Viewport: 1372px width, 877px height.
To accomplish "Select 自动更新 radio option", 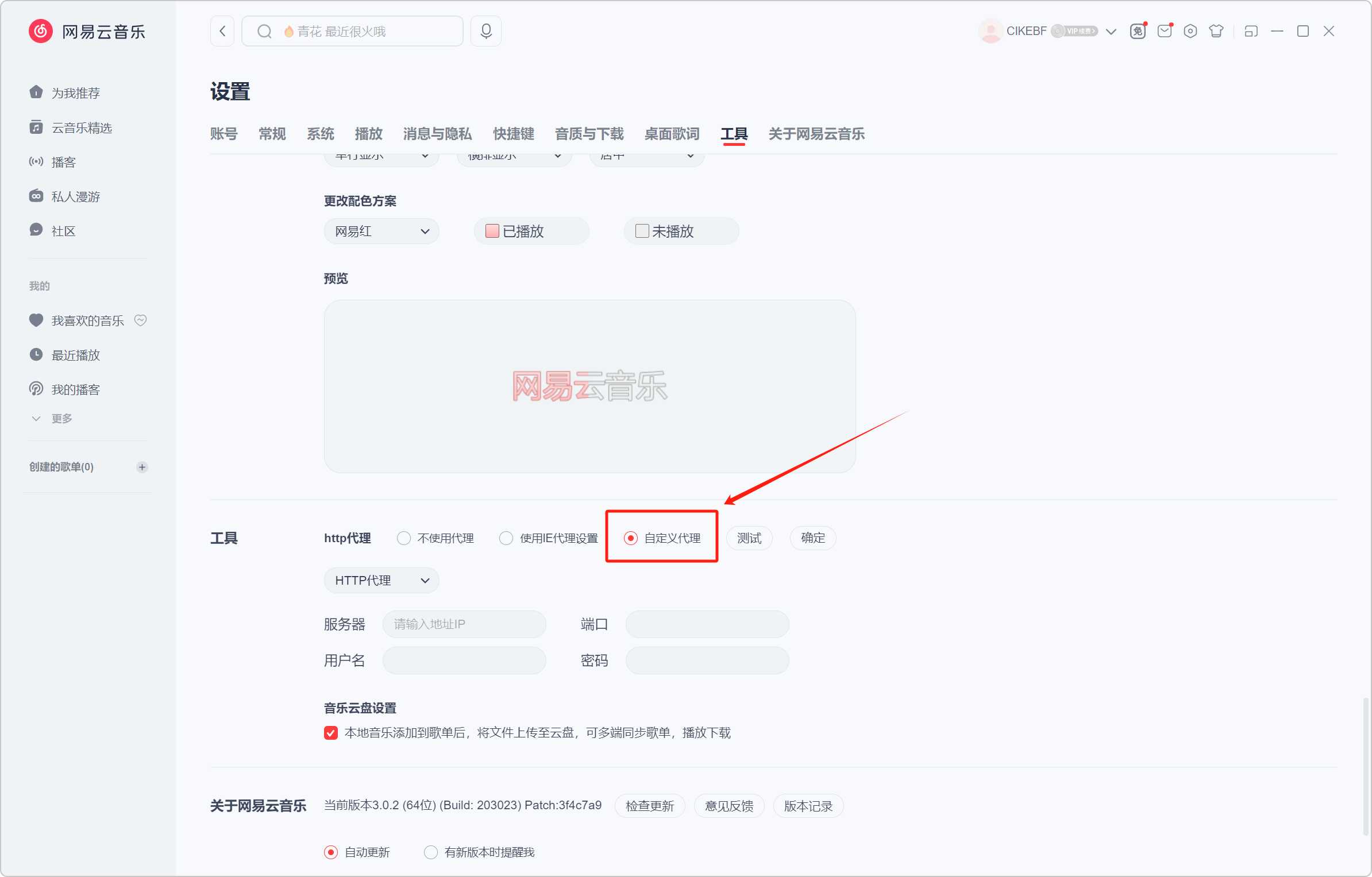I will click(331, 852).
